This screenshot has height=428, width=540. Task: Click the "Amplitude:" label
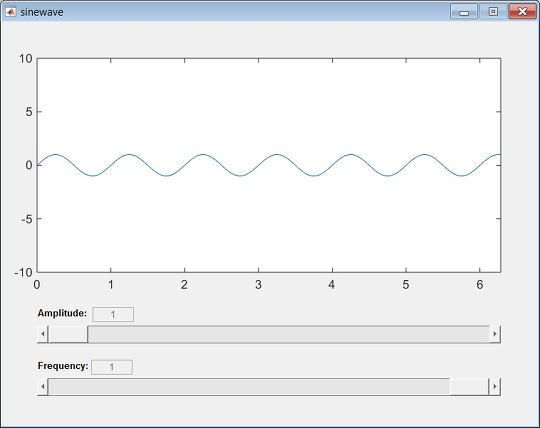click(x=62, y=313)
